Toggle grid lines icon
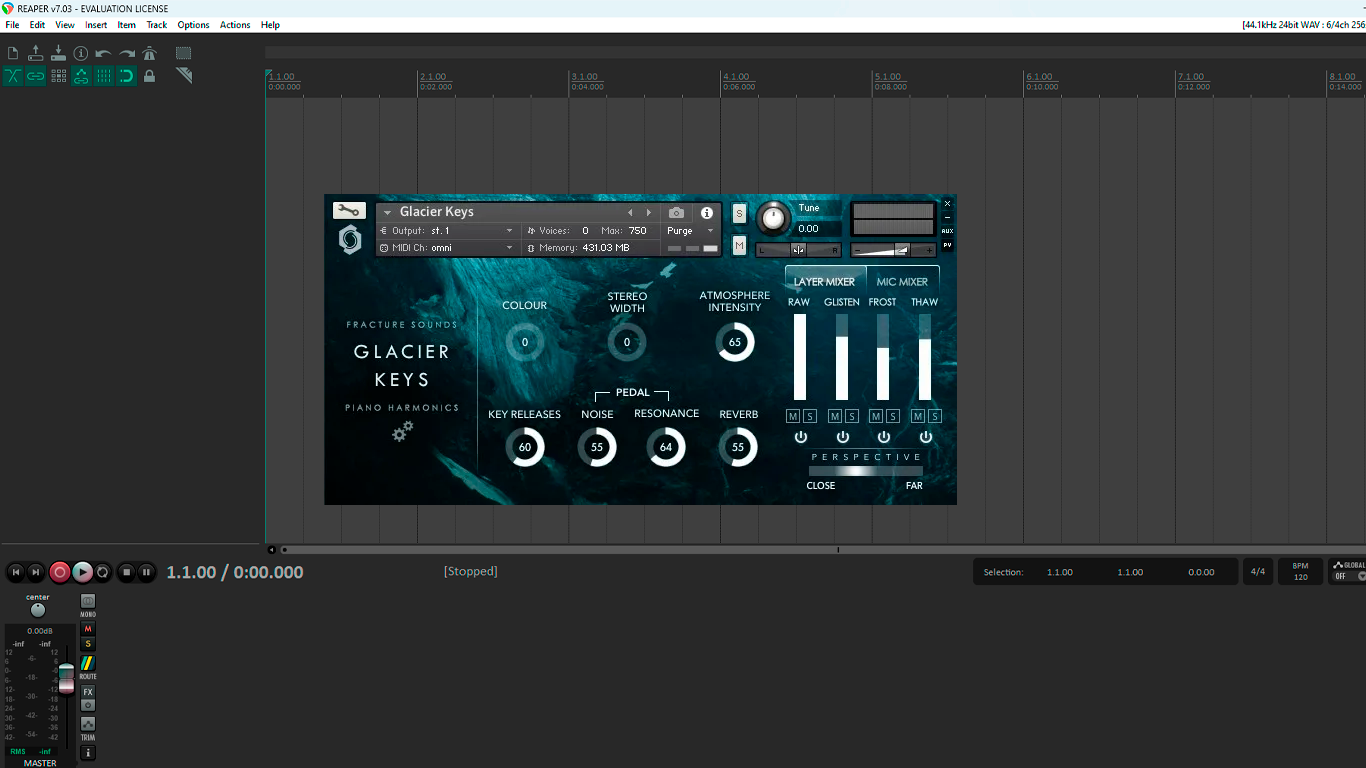Screen dimensions: 1366x768 click(104, 76)
